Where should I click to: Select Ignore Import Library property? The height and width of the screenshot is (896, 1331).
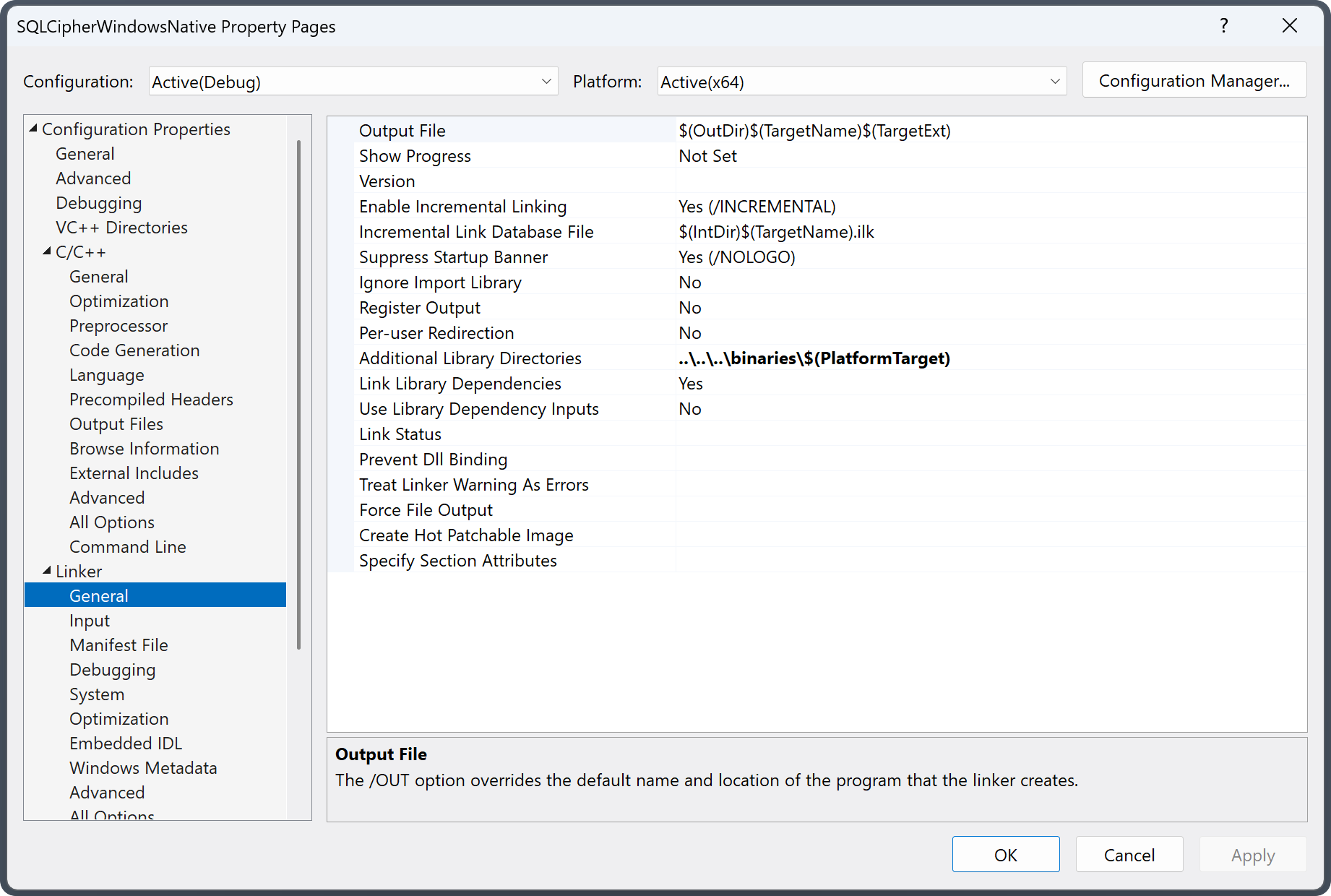coord(440,283)
